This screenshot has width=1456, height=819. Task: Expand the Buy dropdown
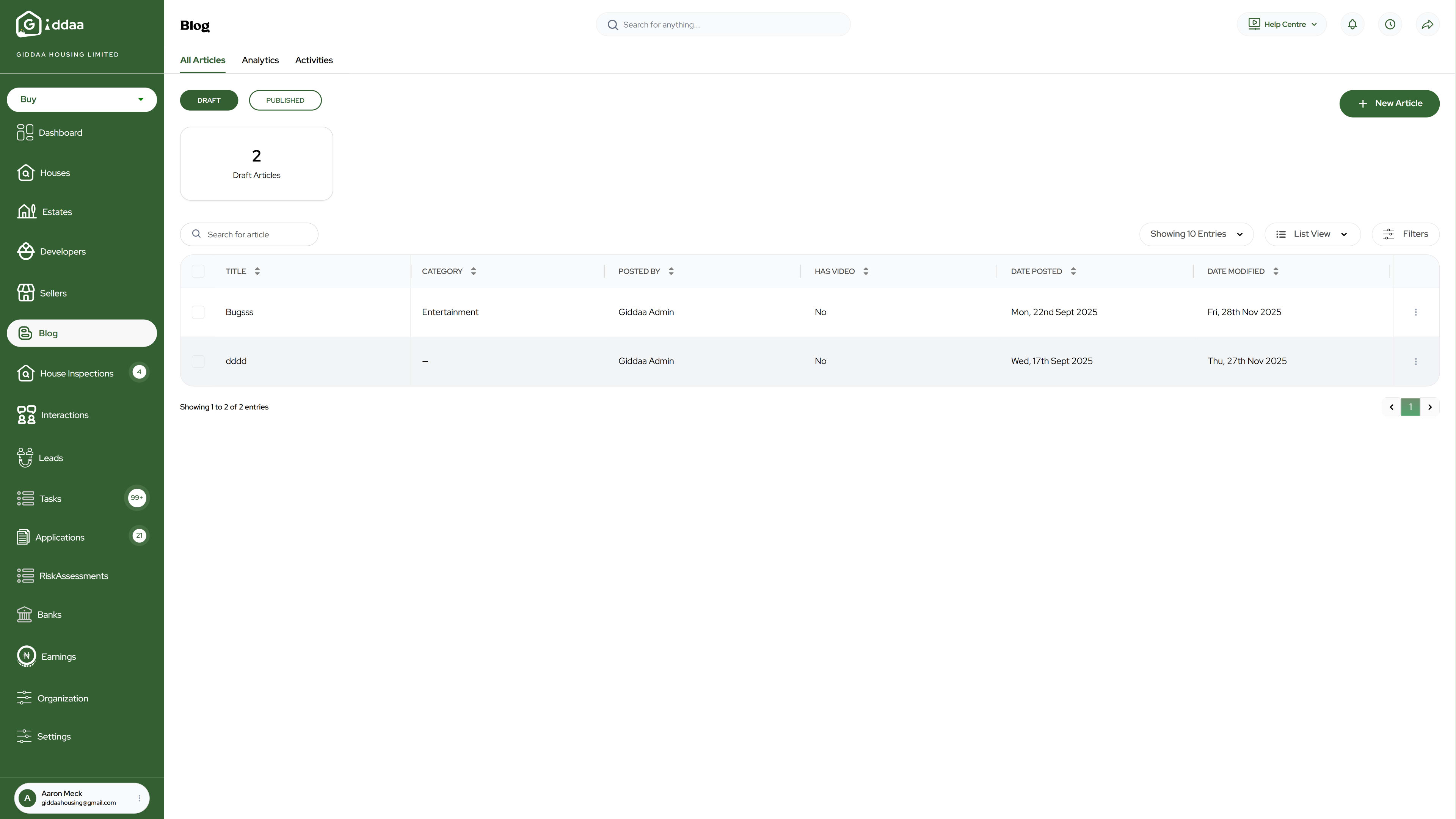pyautogui.click(x=82, y=99)
